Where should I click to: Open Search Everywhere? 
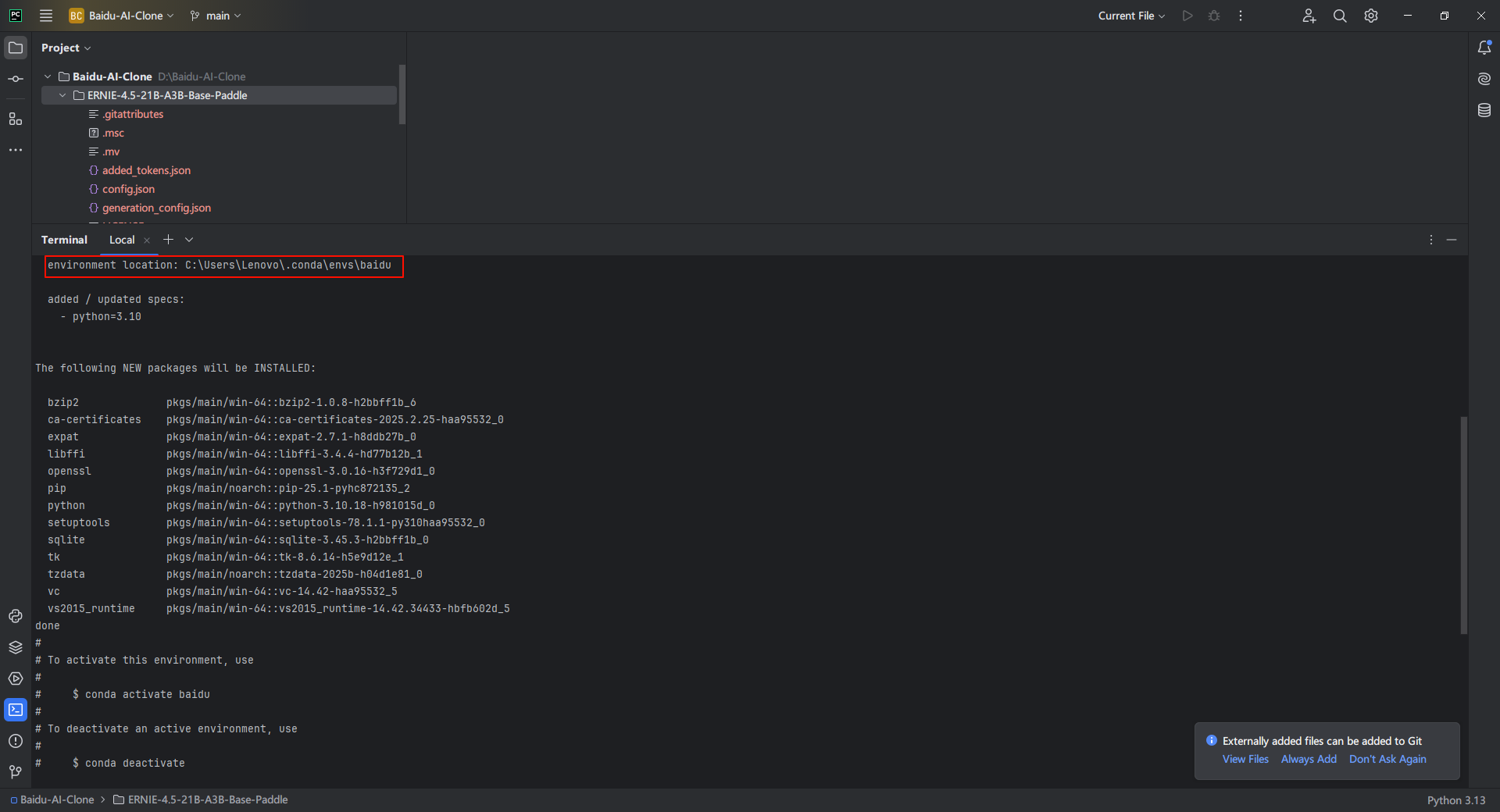1340,16
